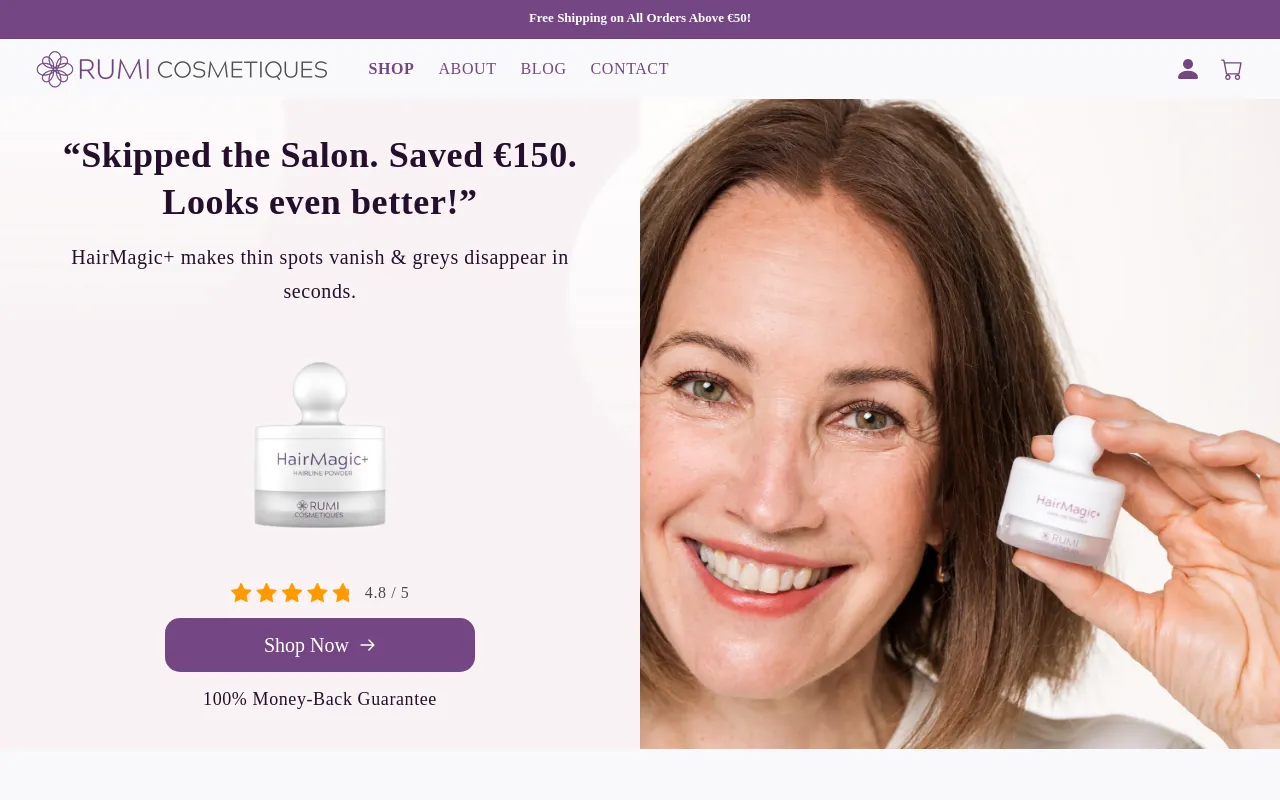Image resolution: width=1280 pixels, height=800 pixels.
Task: Click the Rumi flower logo emblem
Action: tap(55, 69)
